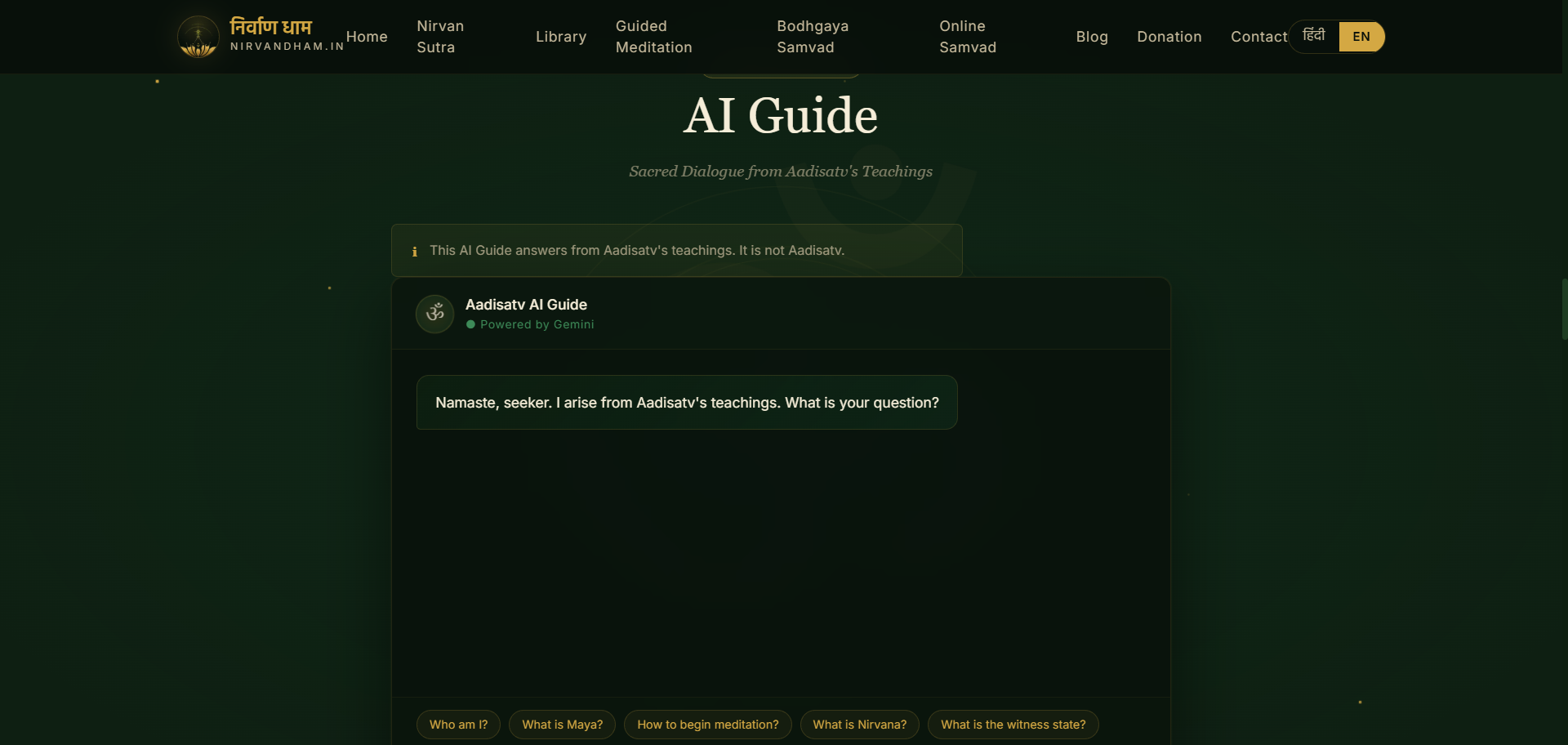The image size is (1568, 745).
Task: Visit the Blog page
Action: click(x=1092, y=37)
